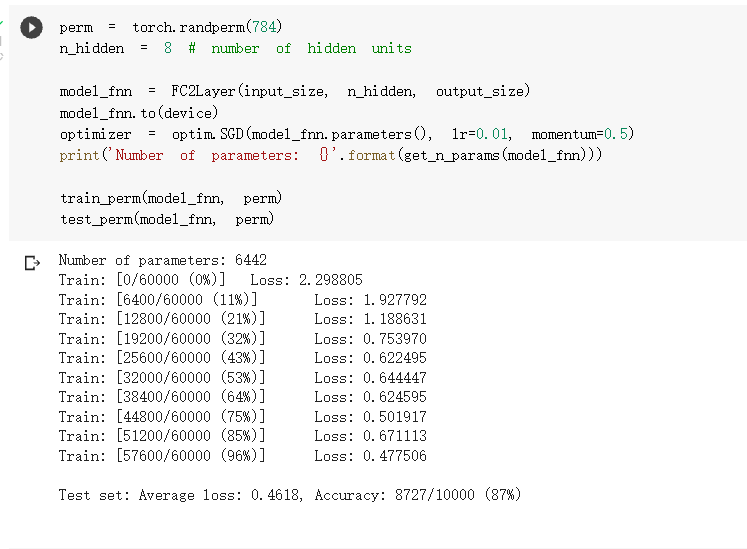Click loss value 0.501917
747x549 pixels.
pyautogui.click(x=395, y=417)
